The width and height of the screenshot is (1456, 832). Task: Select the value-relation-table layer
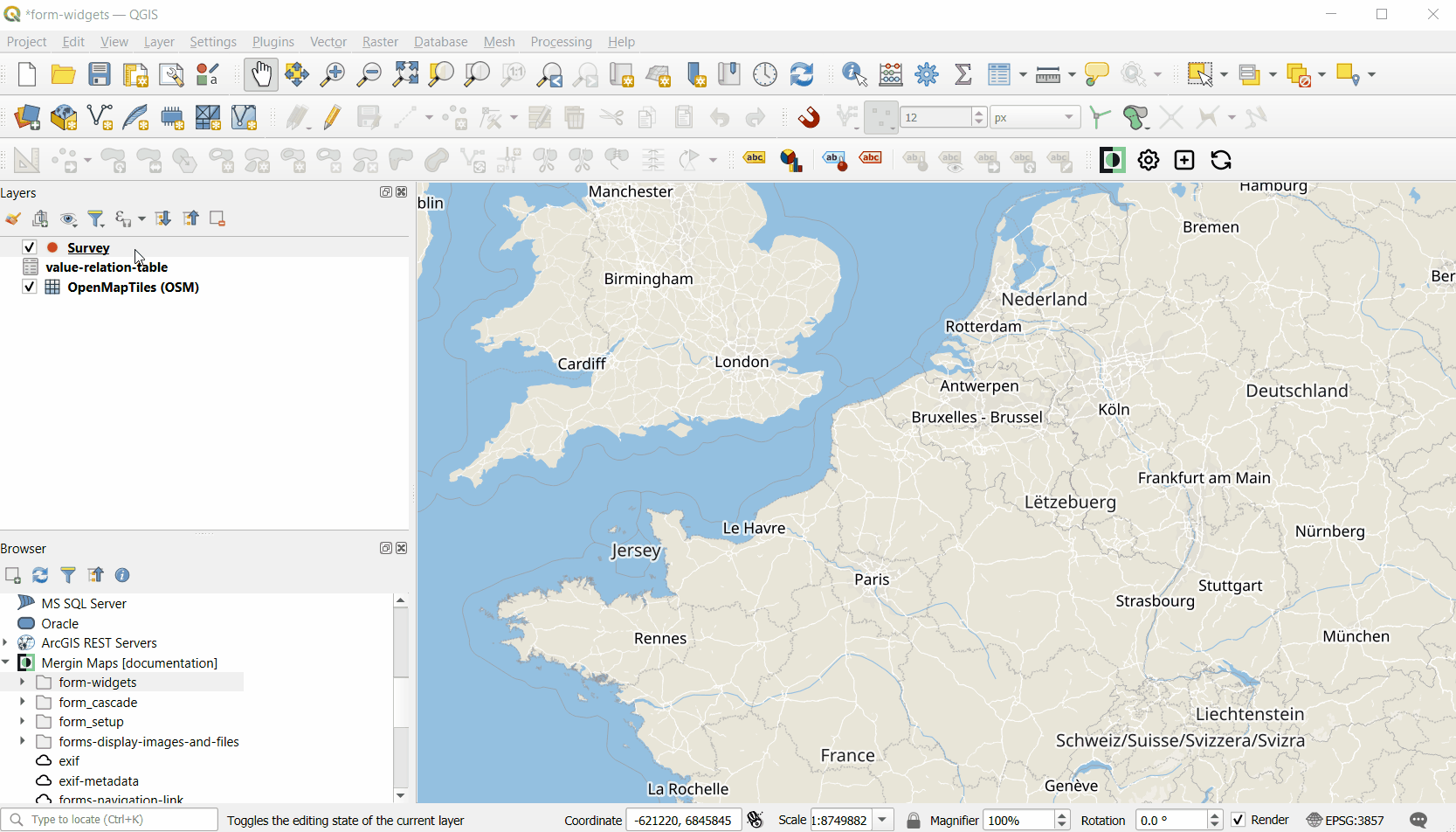click(107, 267)
